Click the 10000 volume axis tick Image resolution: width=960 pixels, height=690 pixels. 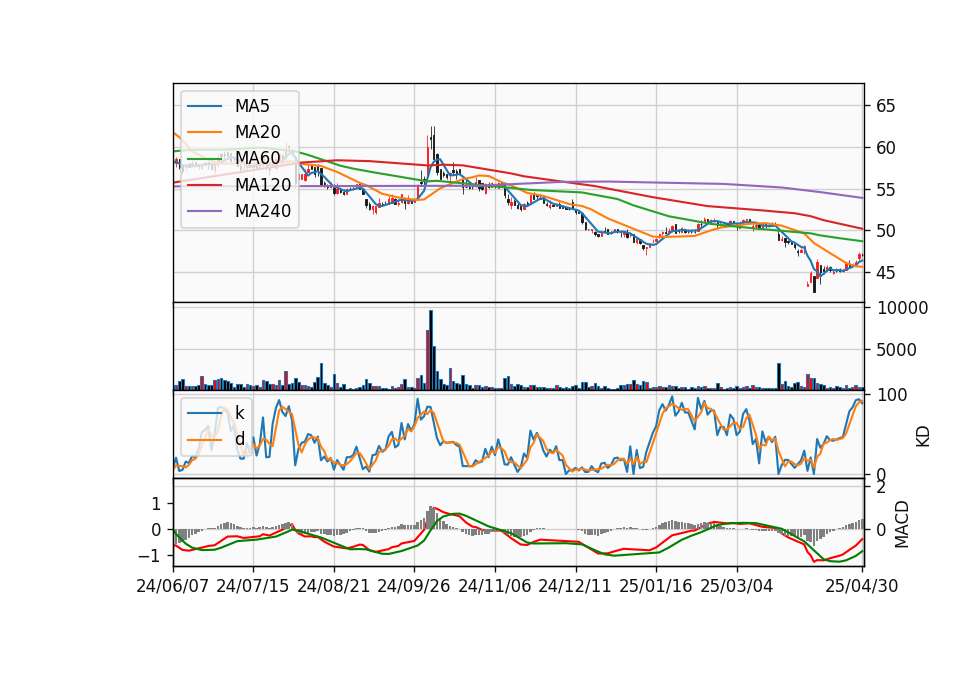pyautogui.click(x=902, y=308)
